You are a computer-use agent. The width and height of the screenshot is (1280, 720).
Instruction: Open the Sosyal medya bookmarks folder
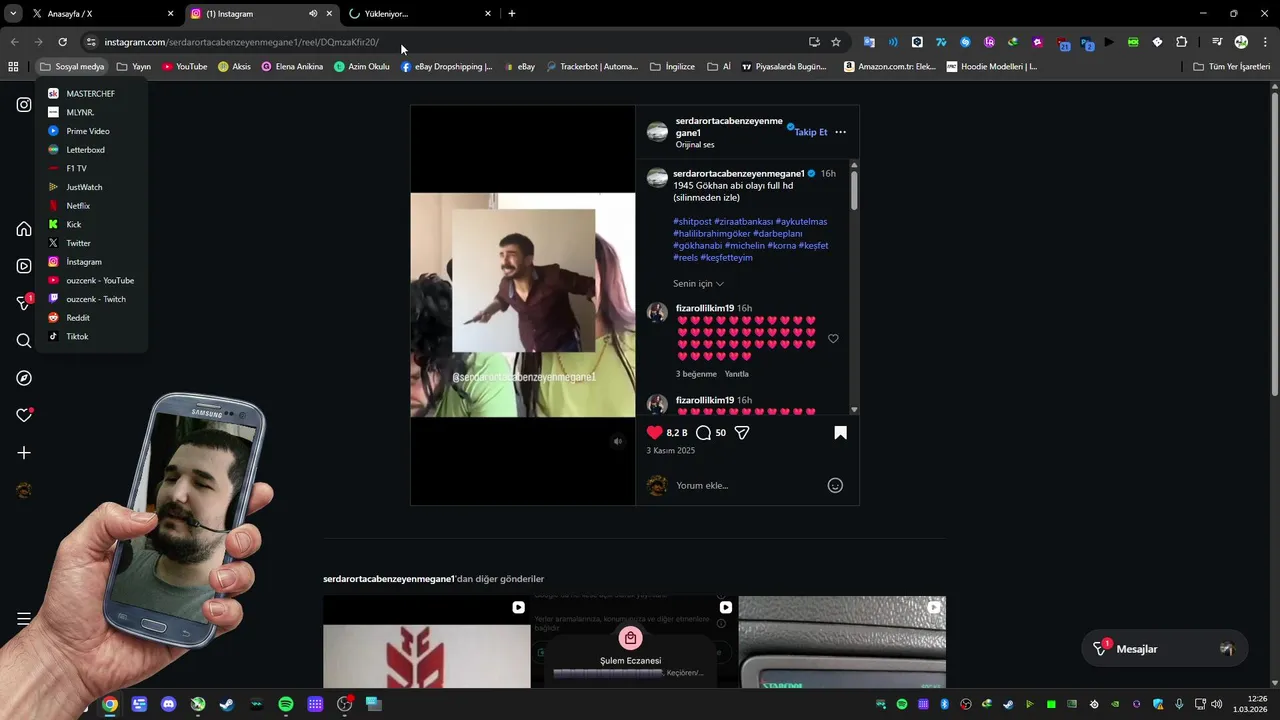72,67
